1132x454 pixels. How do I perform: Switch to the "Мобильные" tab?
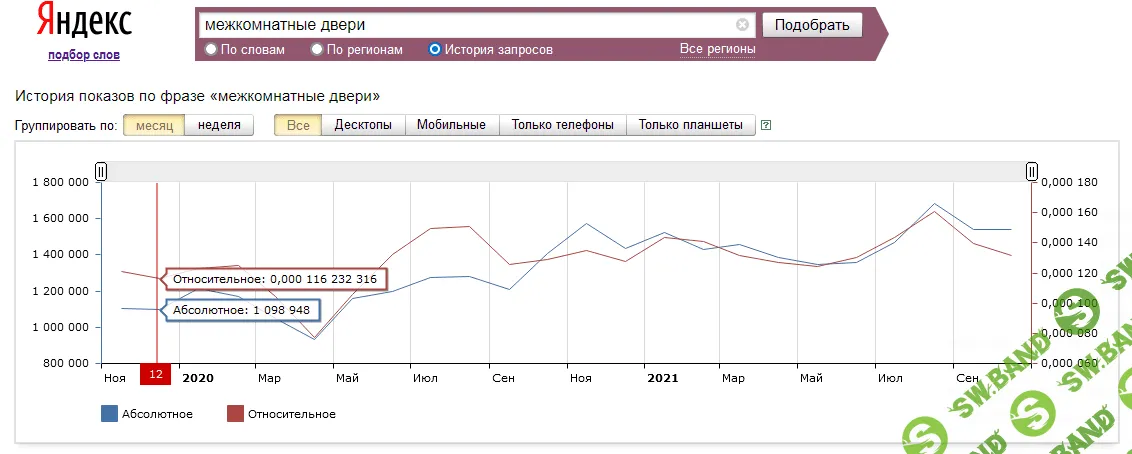[x=451, y=125]
